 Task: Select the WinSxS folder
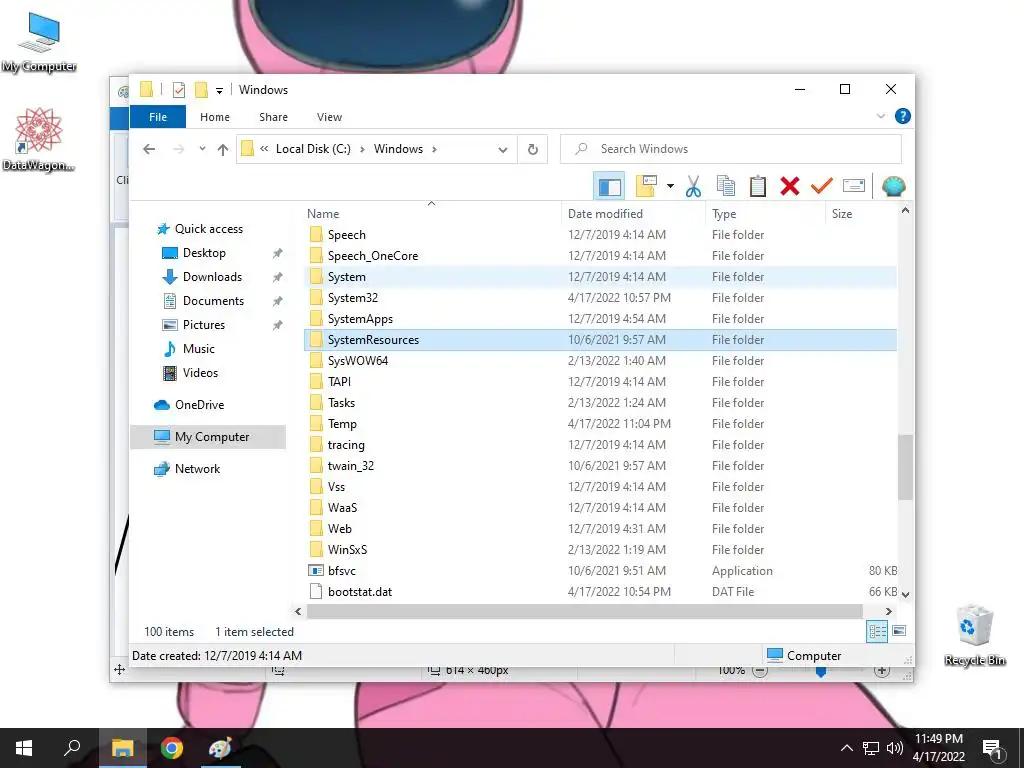(601, 550)
